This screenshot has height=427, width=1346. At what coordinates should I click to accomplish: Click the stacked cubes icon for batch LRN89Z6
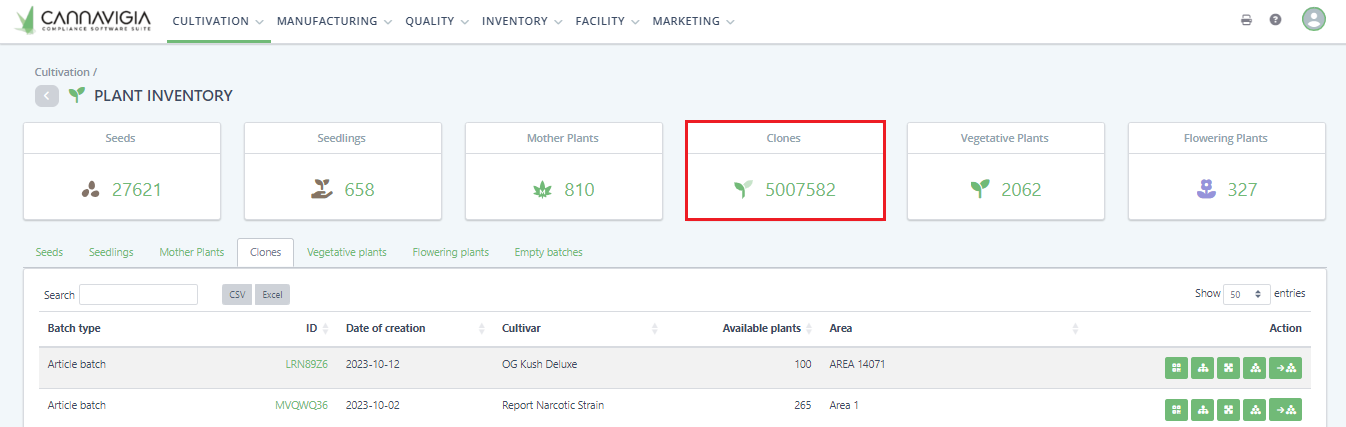1254,368
